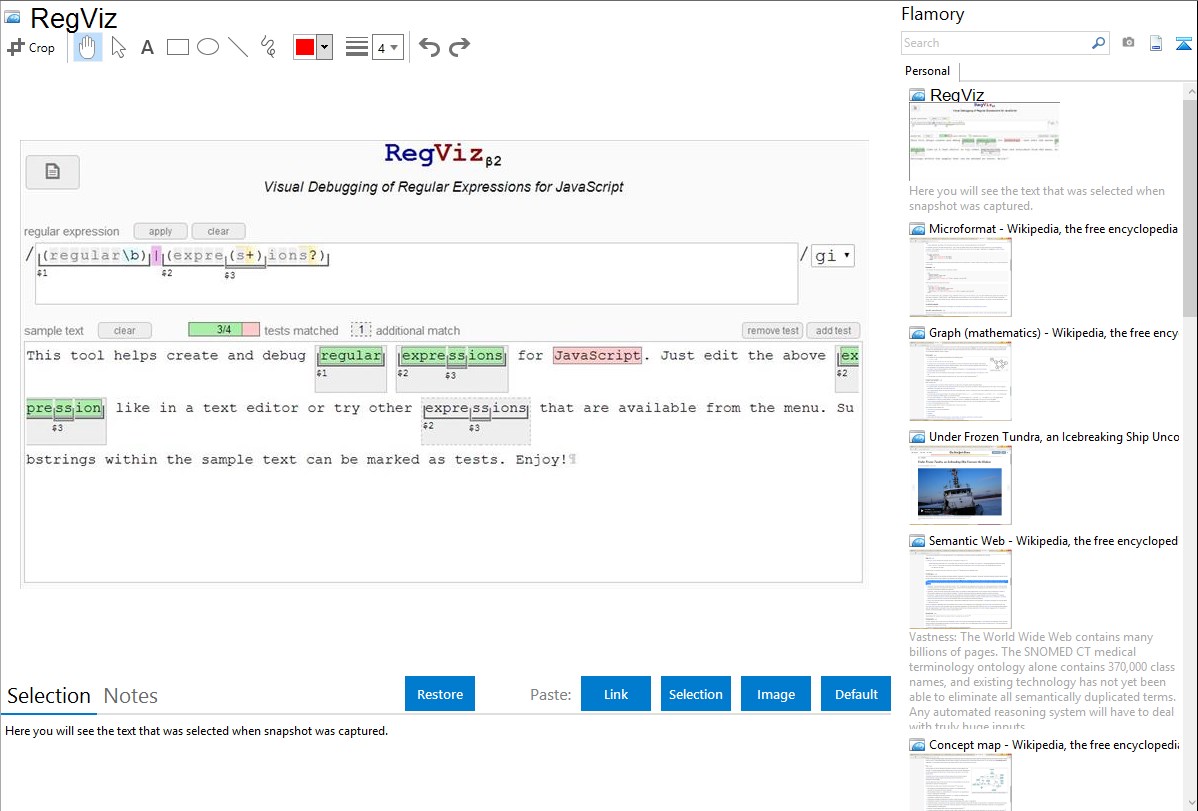Image resolution: width=1198 pixels, height=811 pixels.
Task: Open the Personal tab
Action: 928,71
